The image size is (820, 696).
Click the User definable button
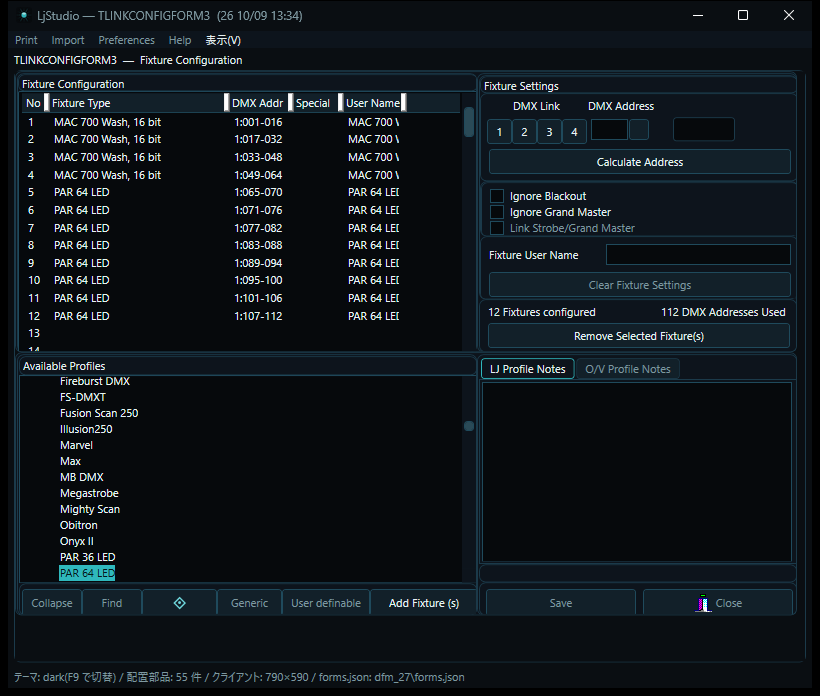tap(326, 603)
